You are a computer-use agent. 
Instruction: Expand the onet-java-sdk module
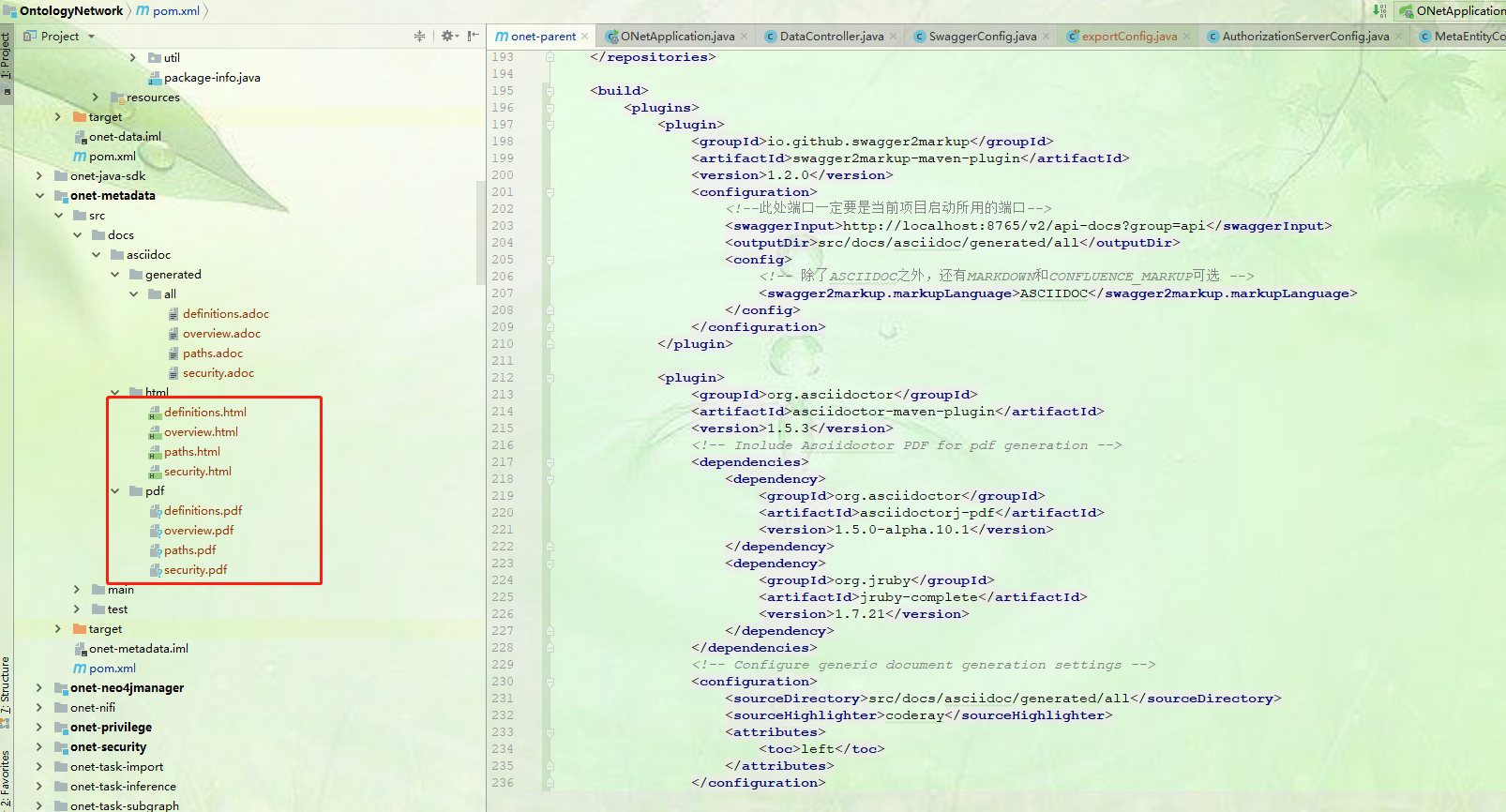pos(39,176)
